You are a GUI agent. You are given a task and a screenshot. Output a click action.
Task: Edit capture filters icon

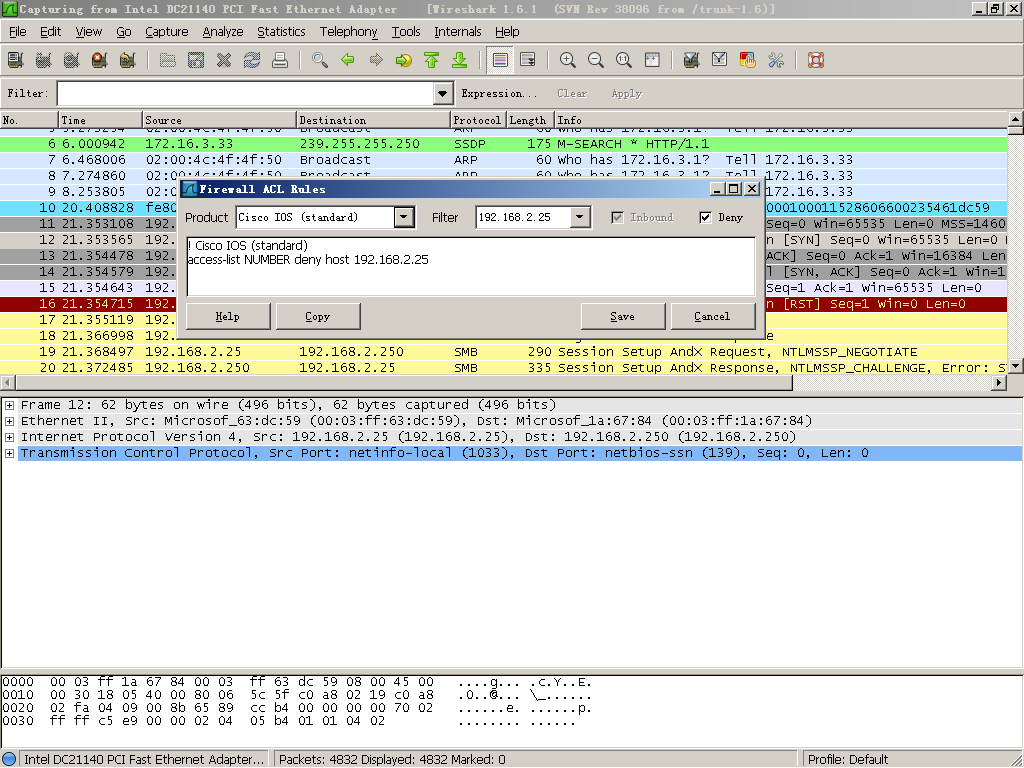click(692, 60)
